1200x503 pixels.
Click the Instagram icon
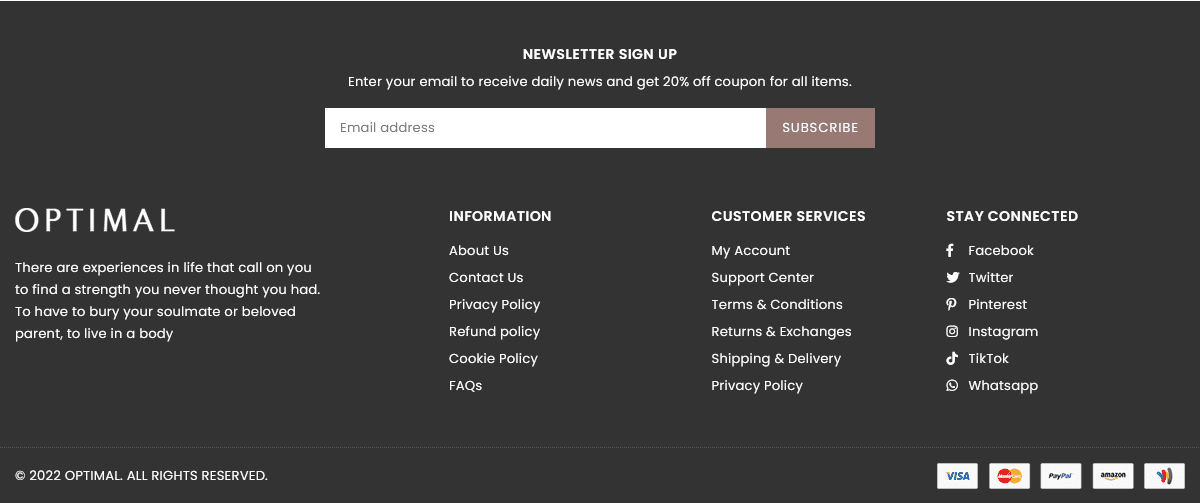pyautogui.click(x=952, y=332)
